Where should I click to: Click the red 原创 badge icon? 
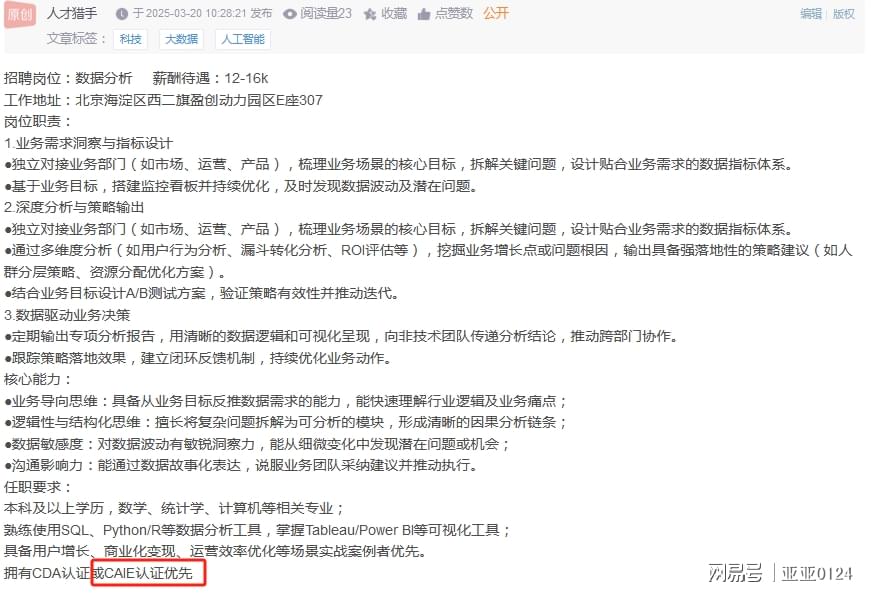tap(20, 13)
